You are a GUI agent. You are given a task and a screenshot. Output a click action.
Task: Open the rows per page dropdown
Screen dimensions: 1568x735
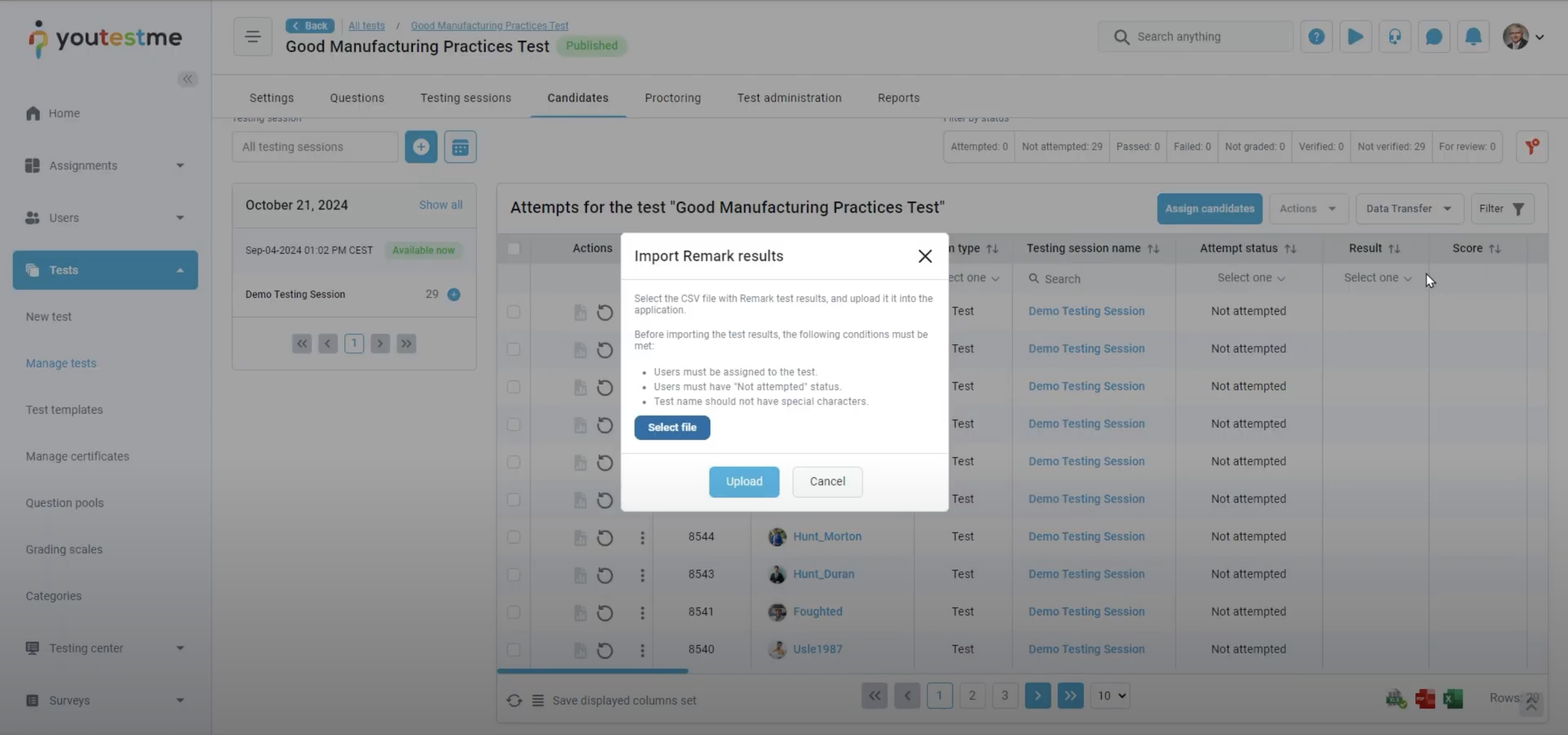pyautogui.click(x=1110, y=696)
